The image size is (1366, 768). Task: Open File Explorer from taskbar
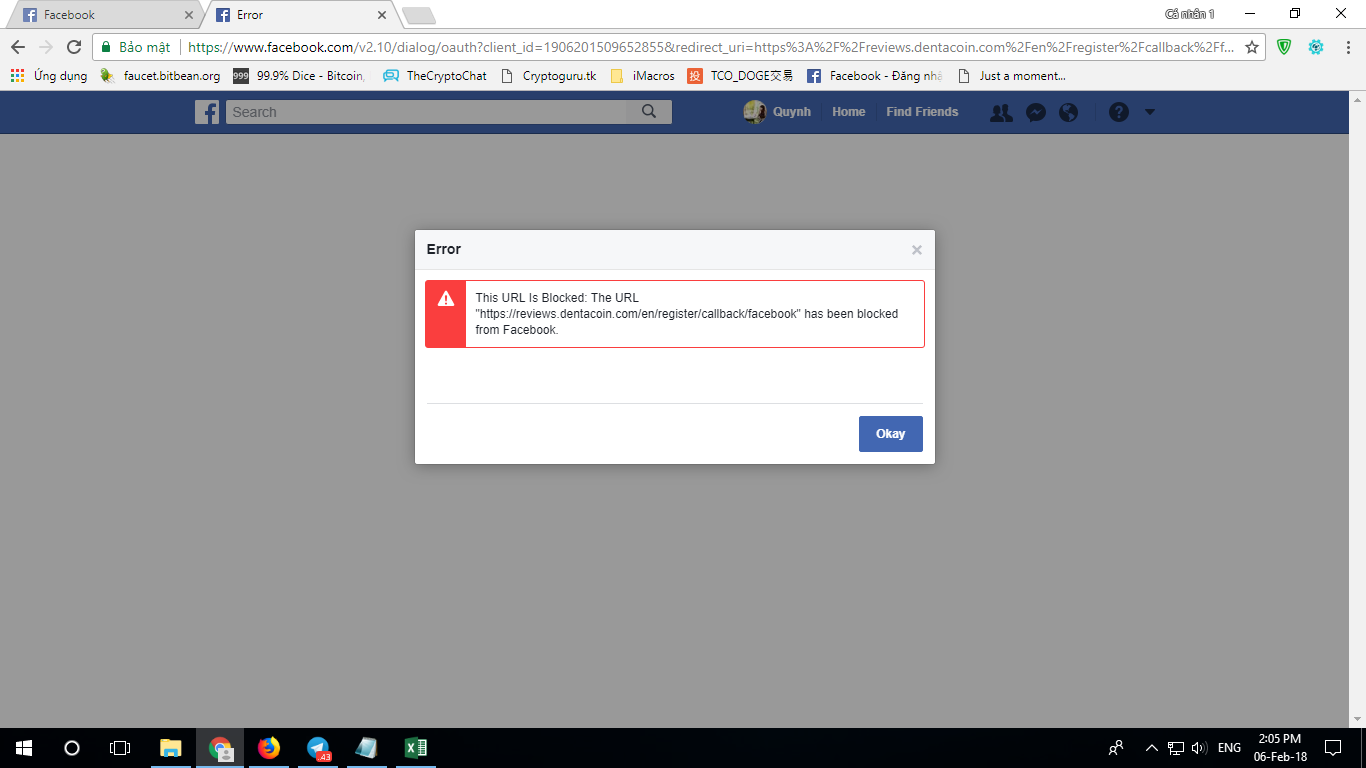[171, 748]
